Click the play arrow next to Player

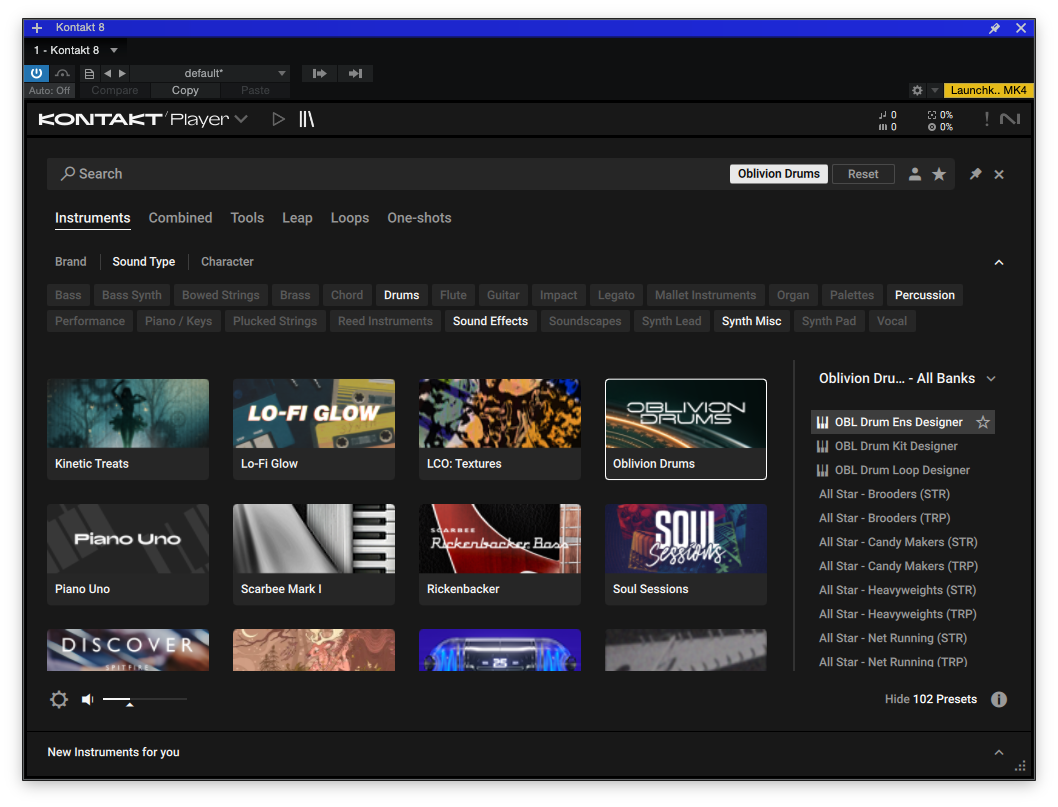point(278,119)
